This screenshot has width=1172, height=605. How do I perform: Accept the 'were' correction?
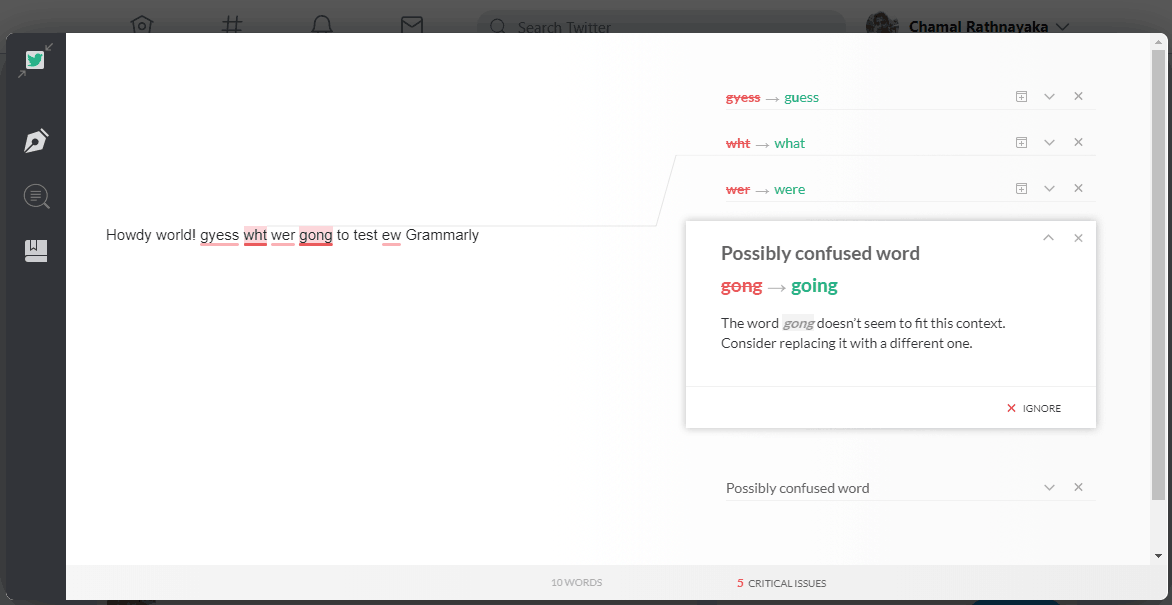[x=789, y=190]
